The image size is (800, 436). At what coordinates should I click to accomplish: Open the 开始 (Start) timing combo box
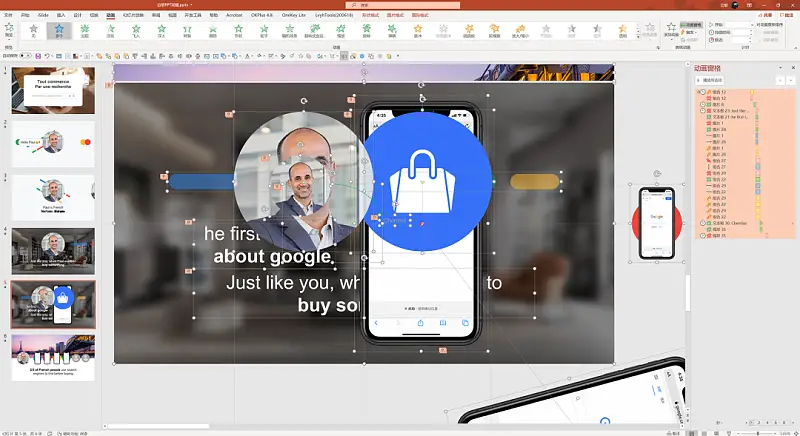[x=738, y=24]
